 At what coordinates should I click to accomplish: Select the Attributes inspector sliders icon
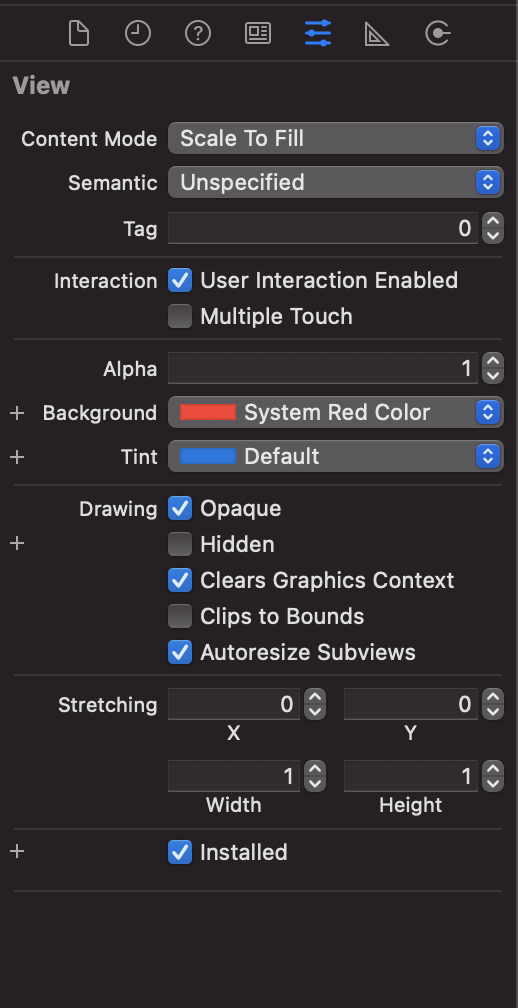pos(318,33)
